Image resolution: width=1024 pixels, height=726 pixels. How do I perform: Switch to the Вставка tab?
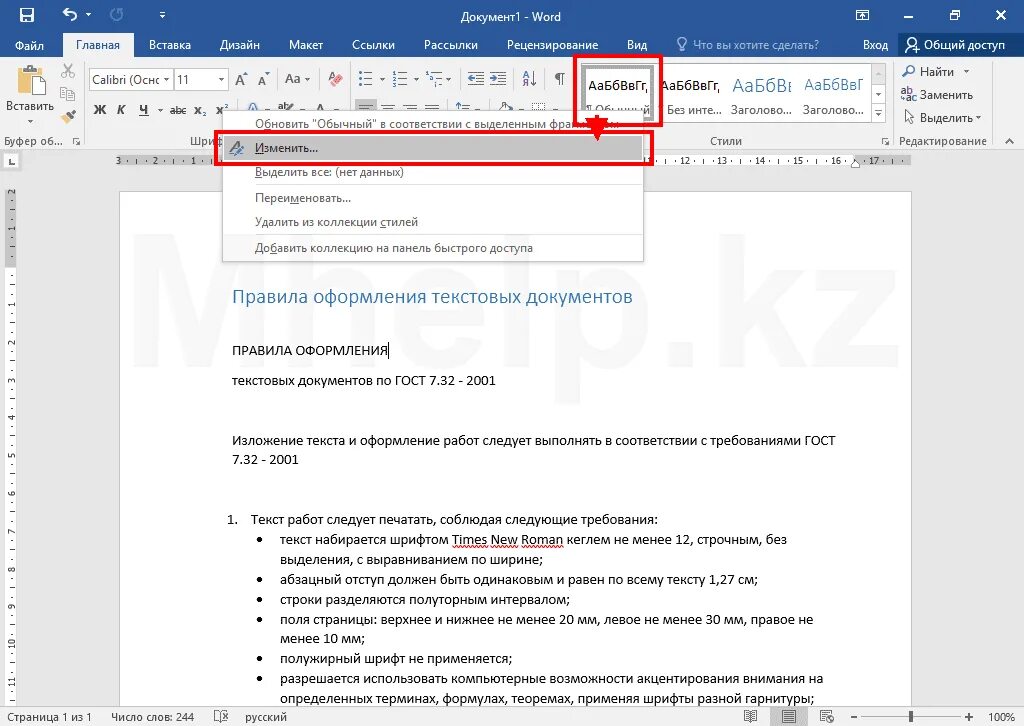click(170, 45)
